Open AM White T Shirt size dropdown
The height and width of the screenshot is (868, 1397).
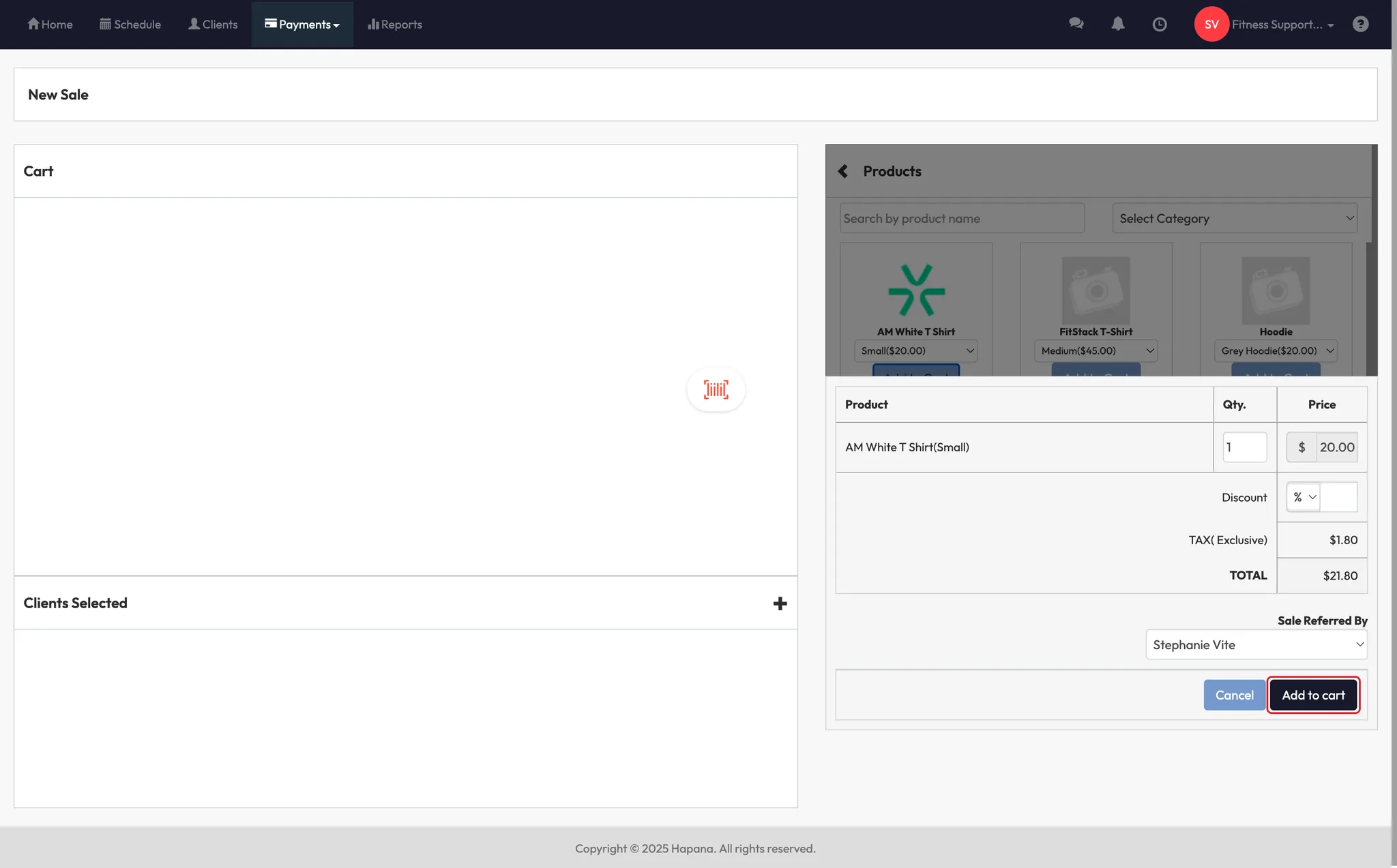click(915, 350)
